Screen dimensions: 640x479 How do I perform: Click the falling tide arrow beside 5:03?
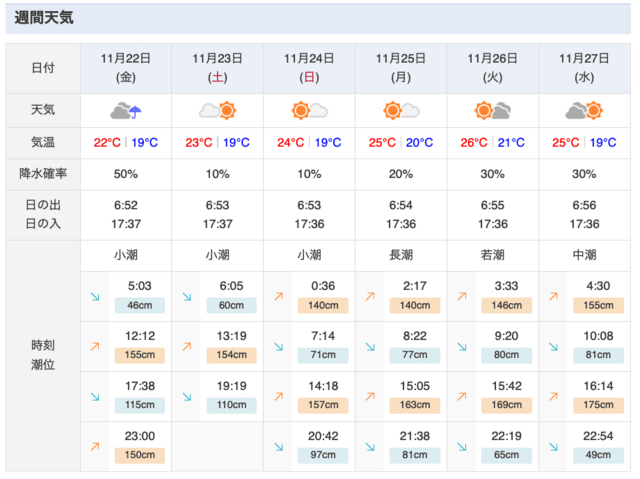coord(95,297)
